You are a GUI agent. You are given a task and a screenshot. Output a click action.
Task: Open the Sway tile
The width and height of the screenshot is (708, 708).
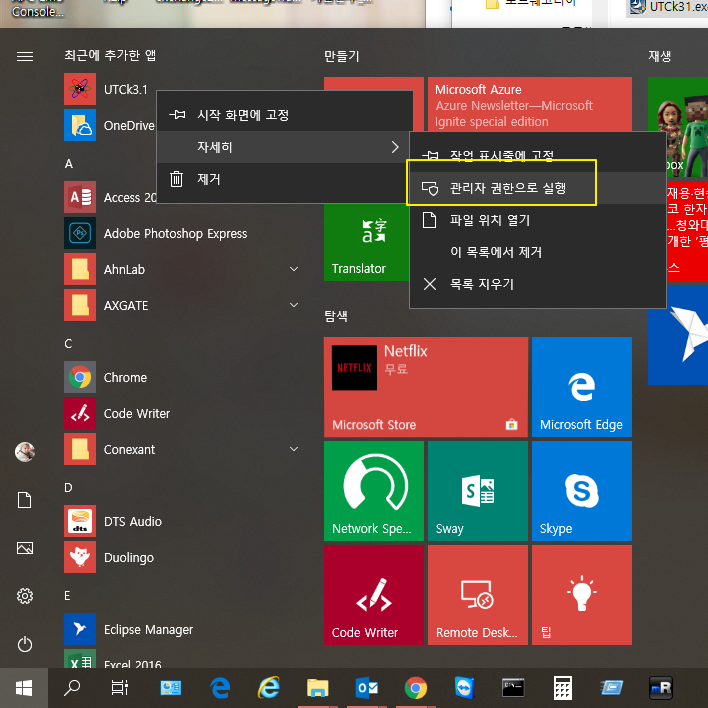478,491
